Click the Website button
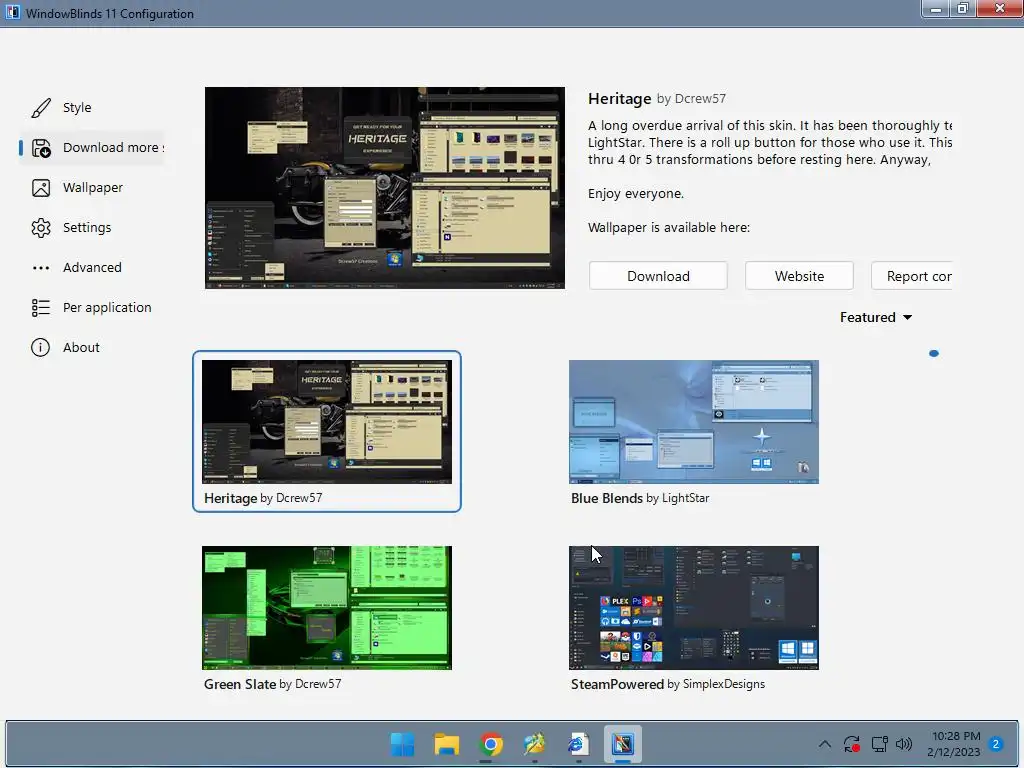 tap(799, 276)
